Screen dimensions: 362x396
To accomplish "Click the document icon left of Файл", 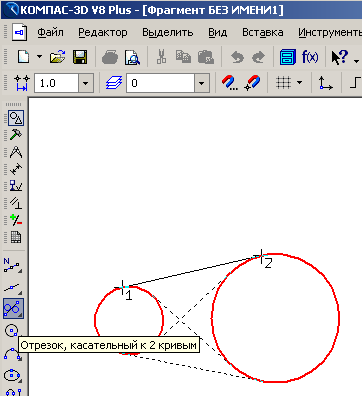I will (19, 32).
